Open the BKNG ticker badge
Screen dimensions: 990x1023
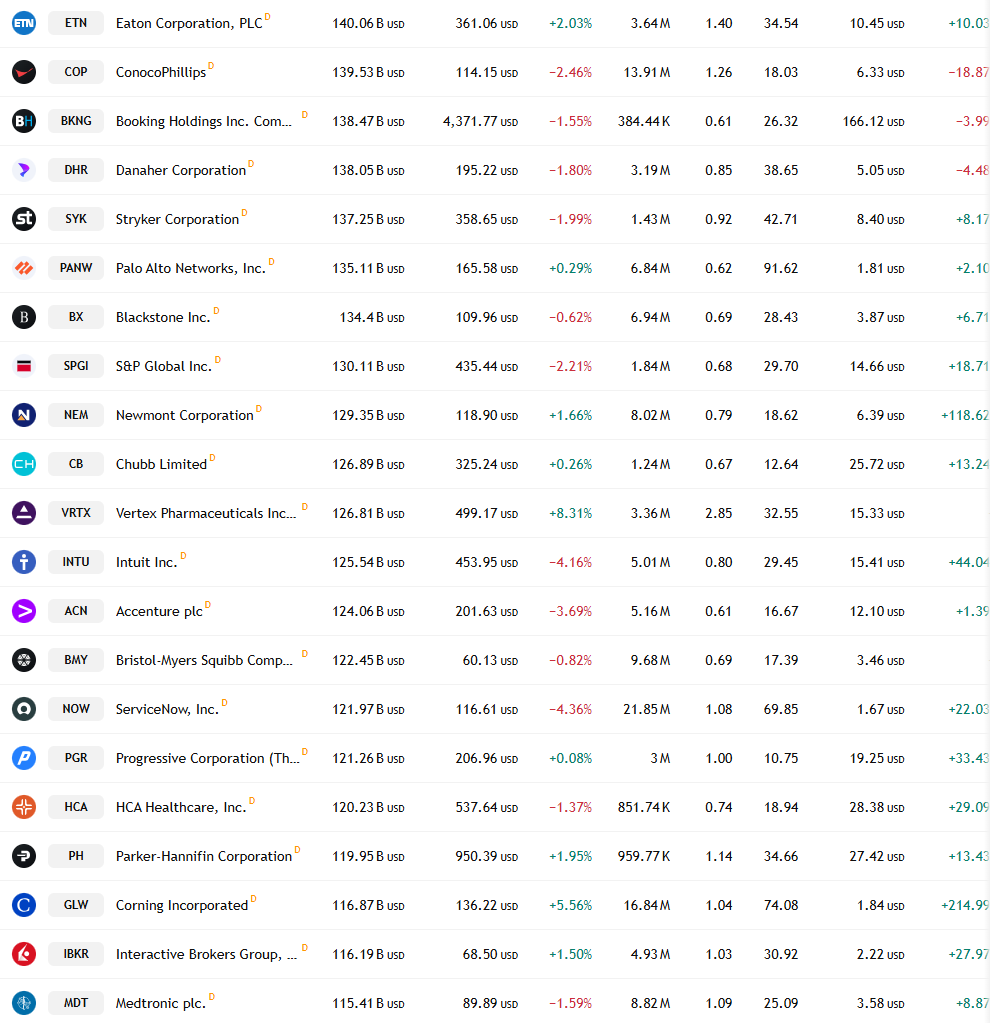76,121
